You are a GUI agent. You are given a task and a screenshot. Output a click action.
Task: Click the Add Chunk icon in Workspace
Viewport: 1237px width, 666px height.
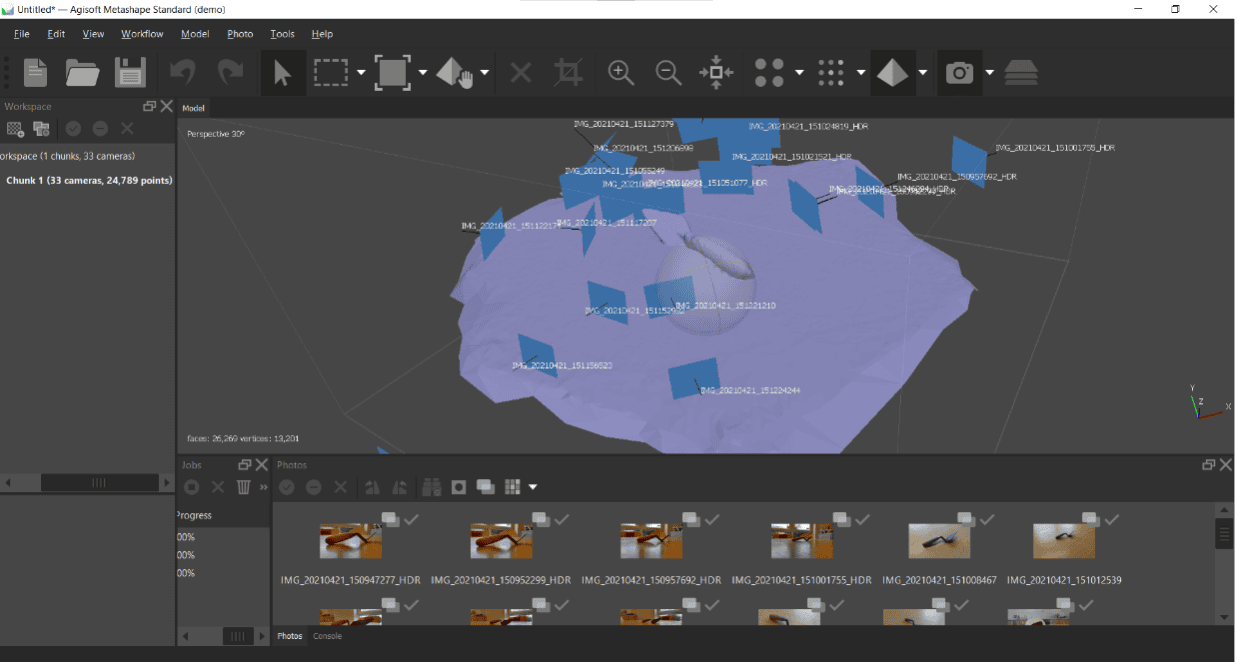coord(15,128)
